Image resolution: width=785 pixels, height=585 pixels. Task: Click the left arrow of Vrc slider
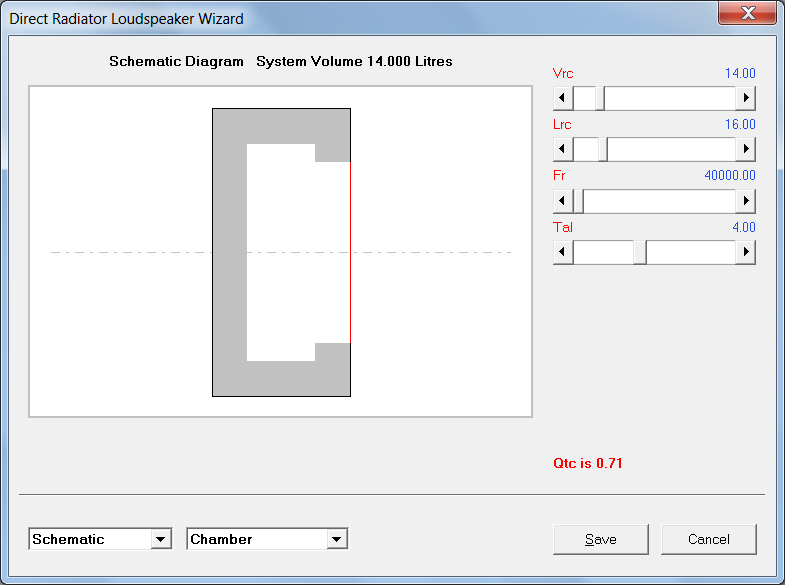tap(563, 98)
